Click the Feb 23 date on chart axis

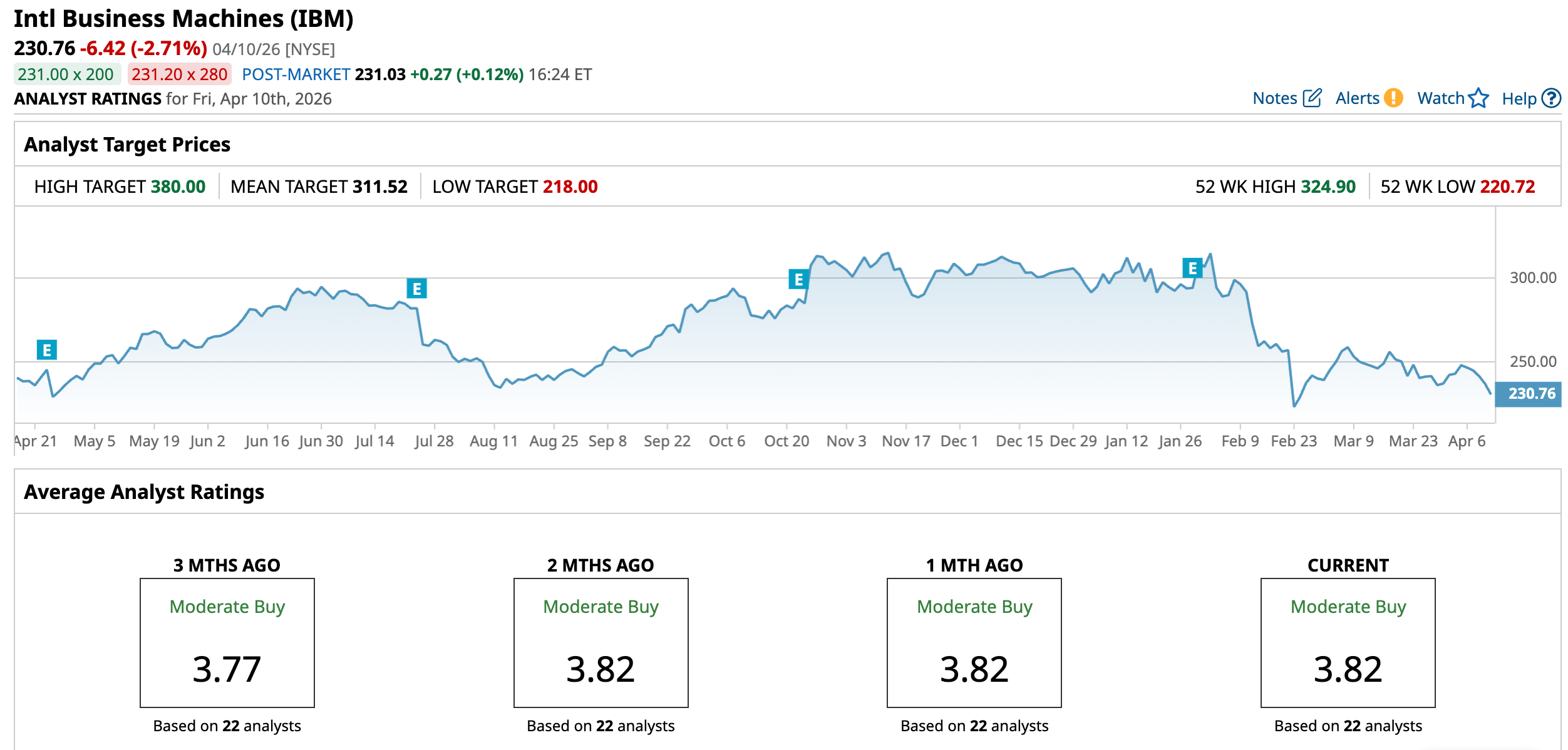[x=1293, y=441]
